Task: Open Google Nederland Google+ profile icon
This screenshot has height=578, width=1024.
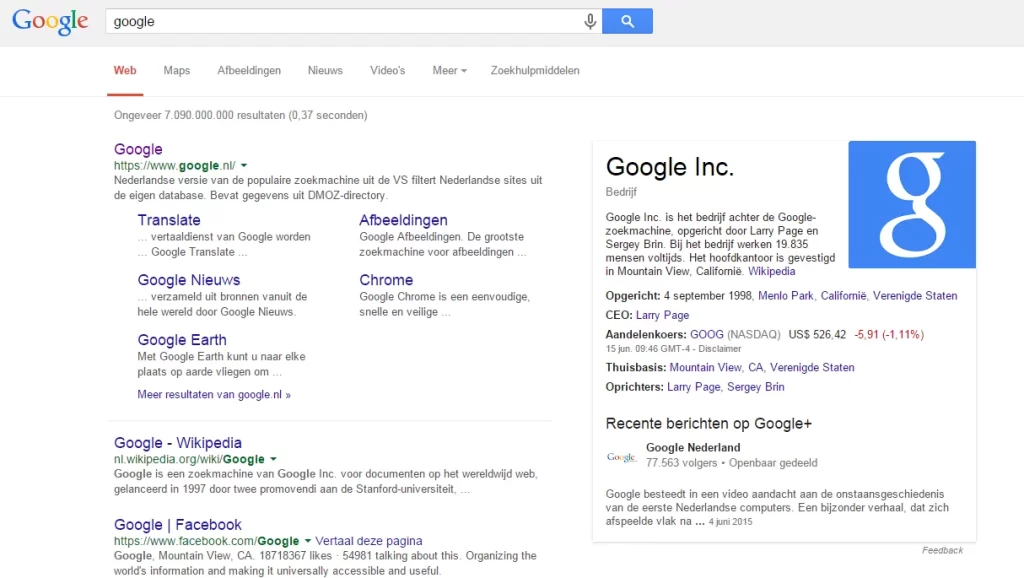Action: (x=621, y=457)
